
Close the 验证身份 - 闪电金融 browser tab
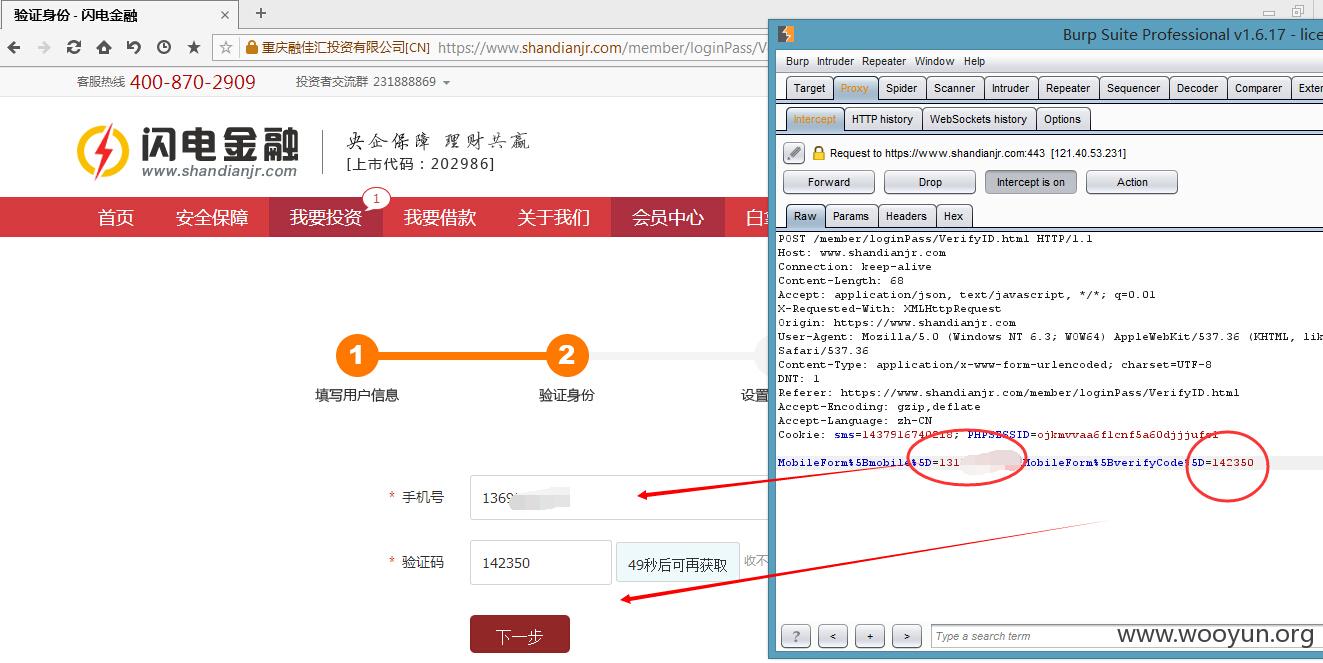click(x=225, y=15)
